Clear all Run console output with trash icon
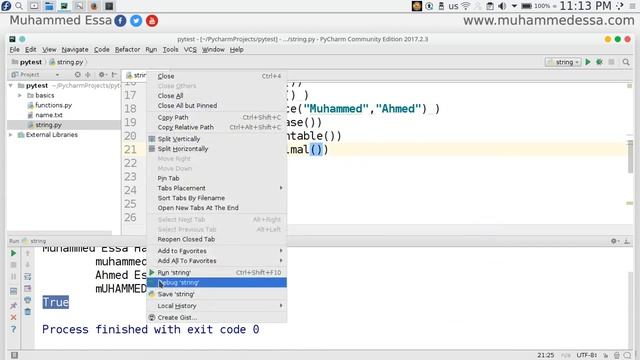 tap(27, 312)
